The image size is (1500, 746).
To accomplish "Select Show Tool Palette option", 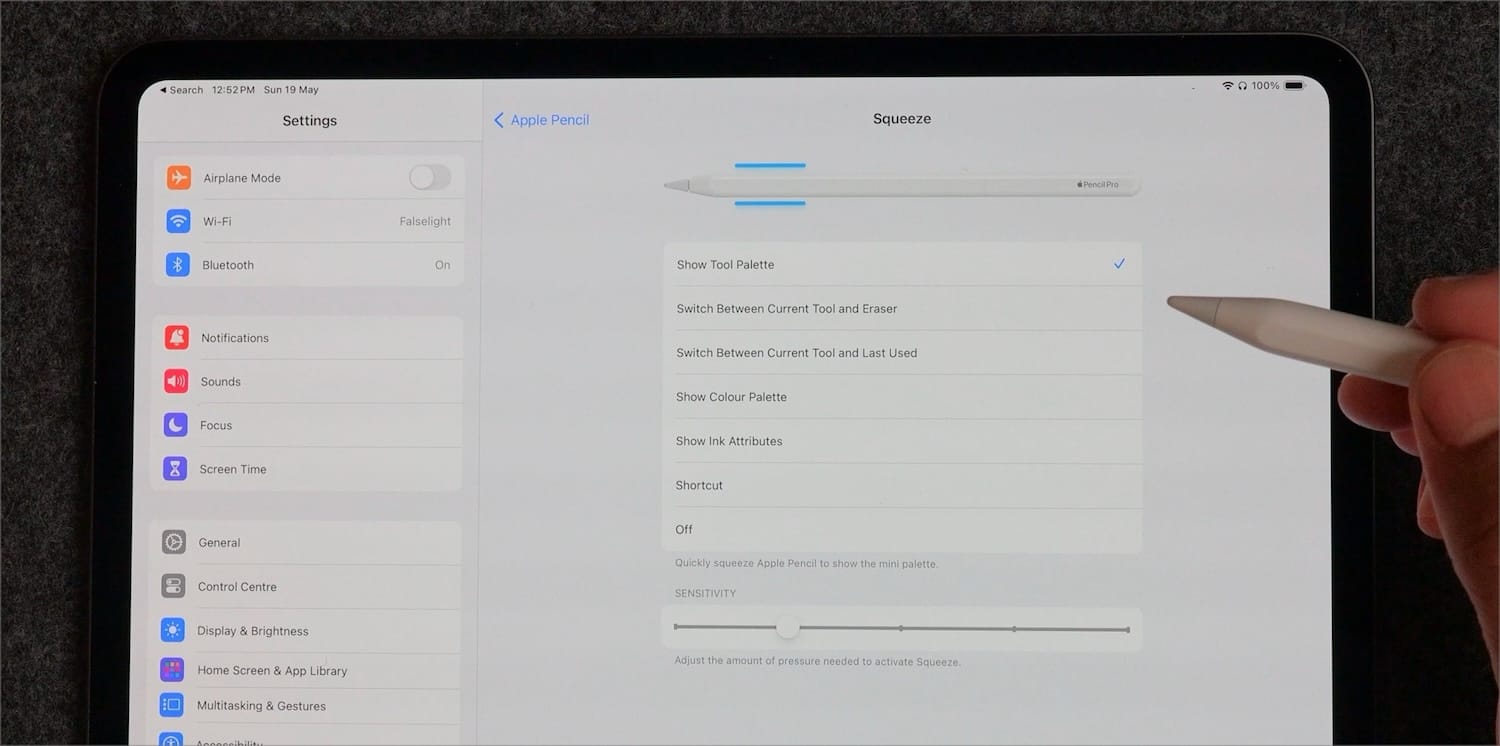I will (902, 264).
